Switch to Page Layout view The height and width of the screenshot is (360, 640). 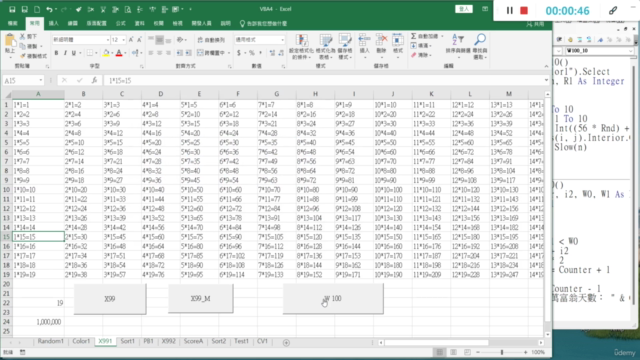[x=453, y=352]
